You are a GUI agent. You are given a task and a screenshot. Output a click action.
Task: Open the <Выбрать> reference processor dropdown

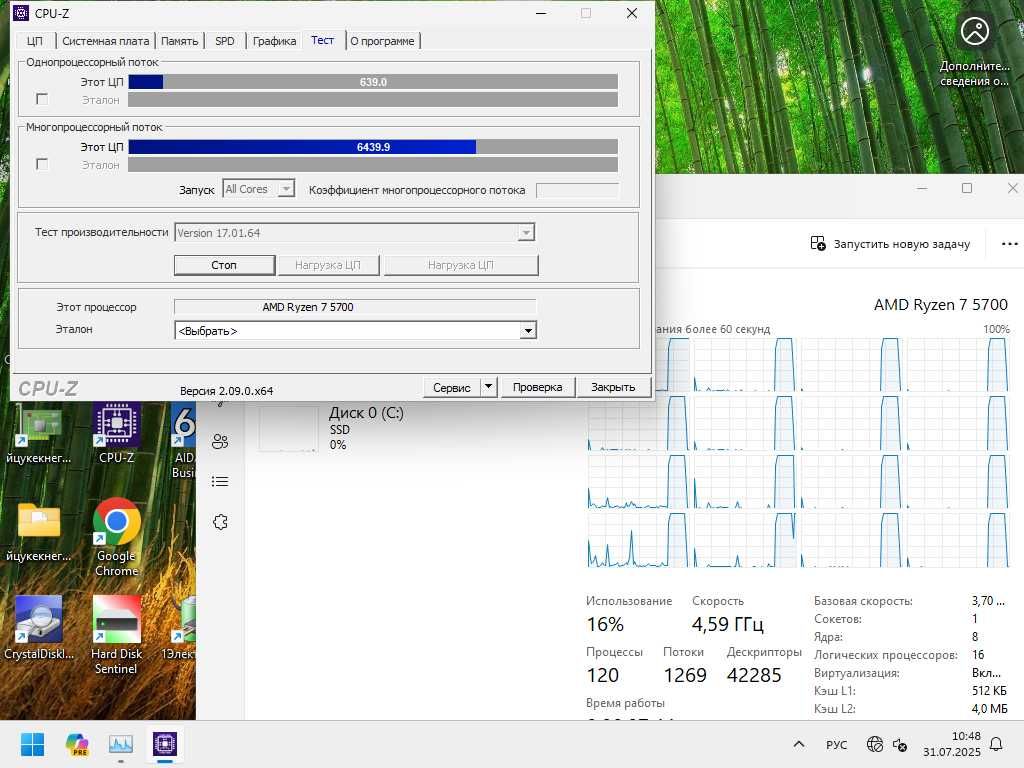(355, 330)
